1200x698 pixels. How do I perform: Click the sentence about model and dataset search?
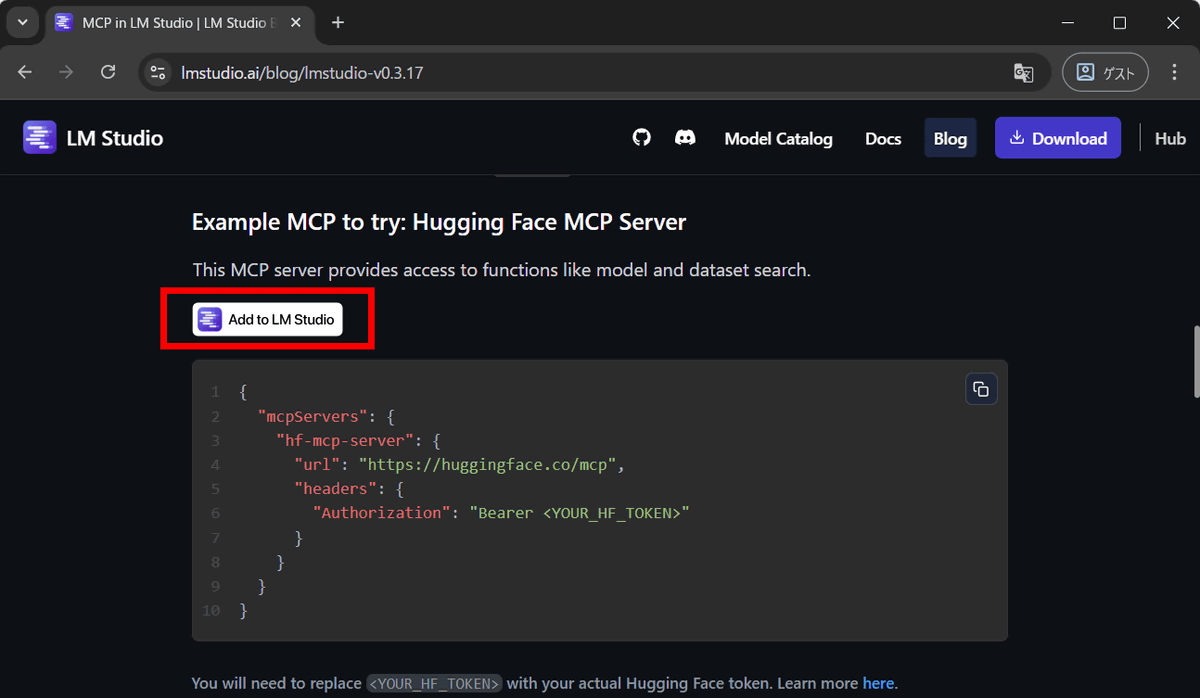[x=501, y=270]
